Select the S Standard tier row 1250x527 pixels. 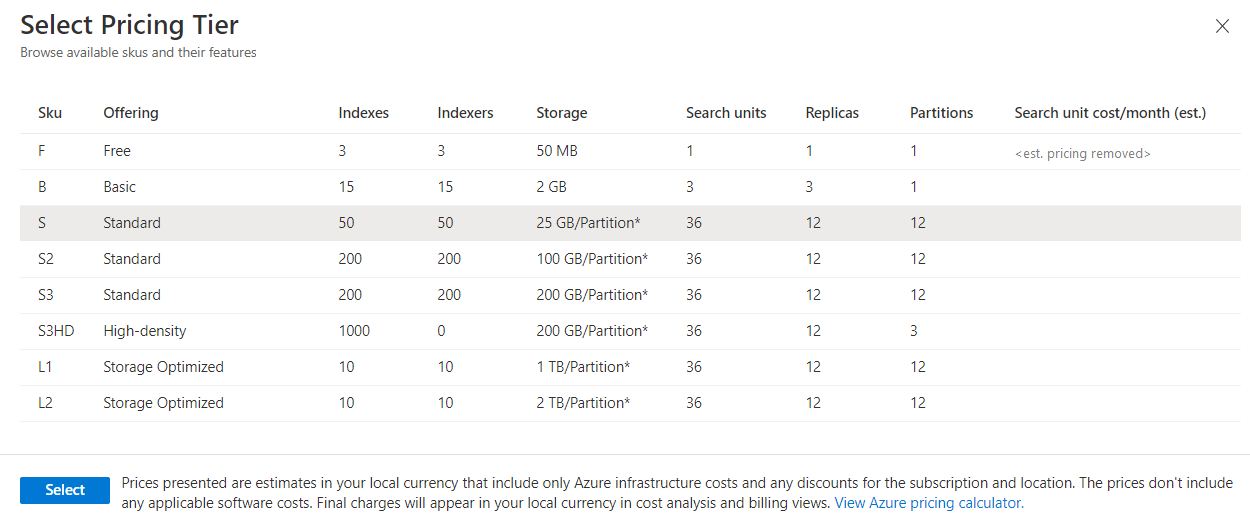click(x=131, y=223)
